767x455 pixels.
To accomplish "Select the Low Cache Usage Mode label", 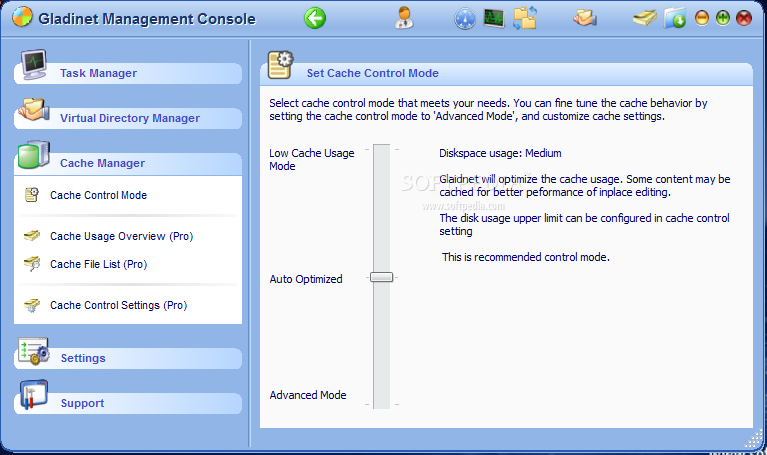I will tap(311, 160).
